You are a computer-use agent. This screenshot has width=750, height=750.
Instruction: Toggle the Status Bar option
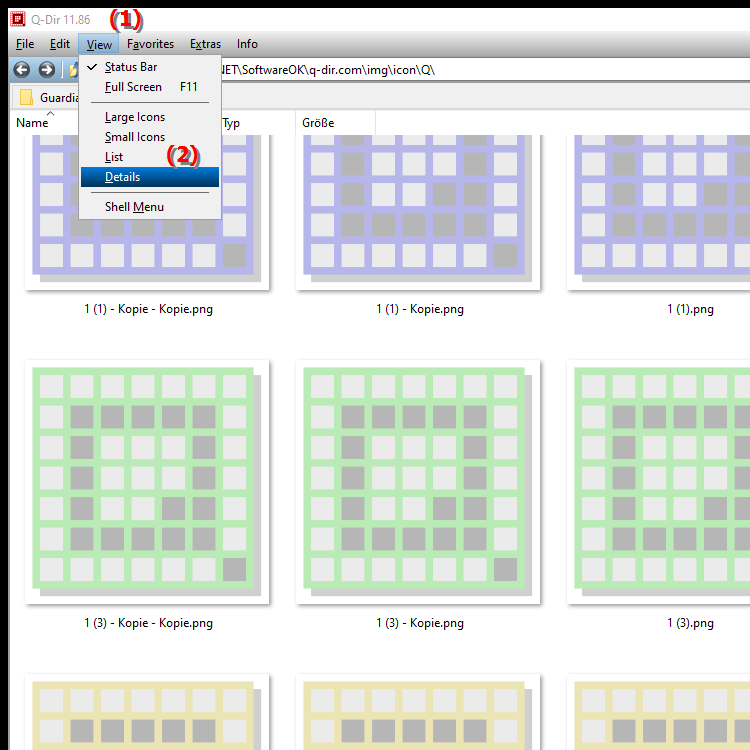150,67
